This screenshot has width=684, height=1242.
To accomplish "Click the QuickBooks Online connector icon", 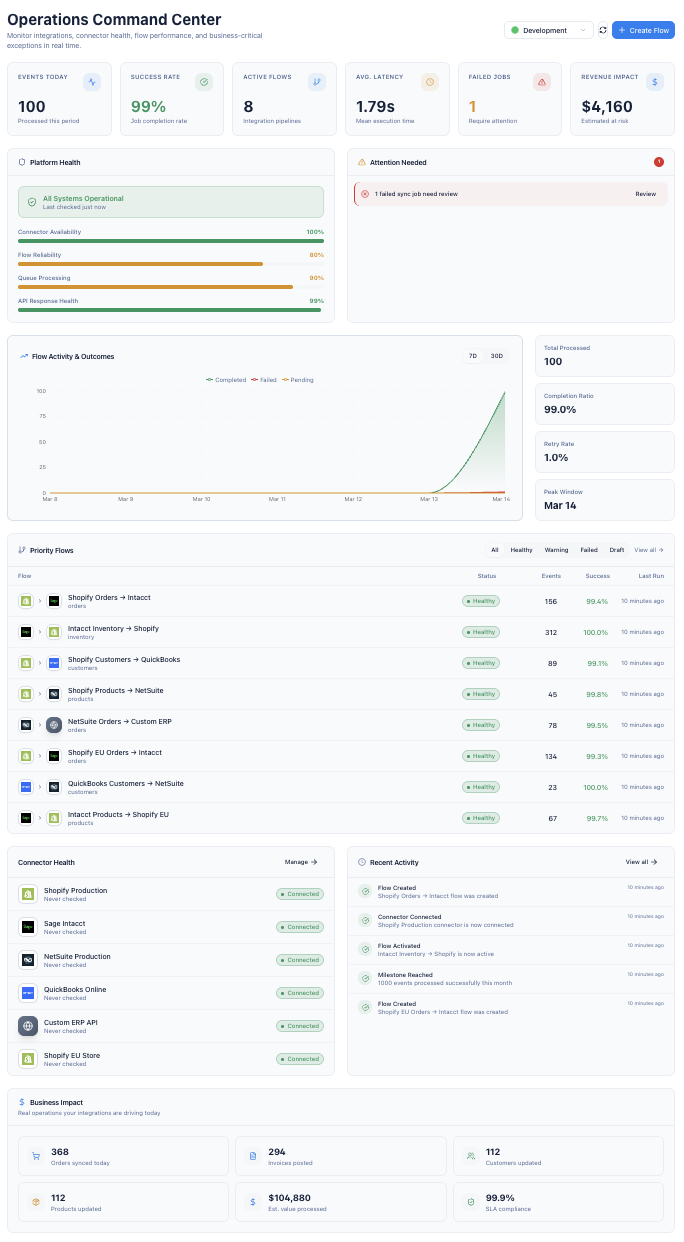I will 29,992.
